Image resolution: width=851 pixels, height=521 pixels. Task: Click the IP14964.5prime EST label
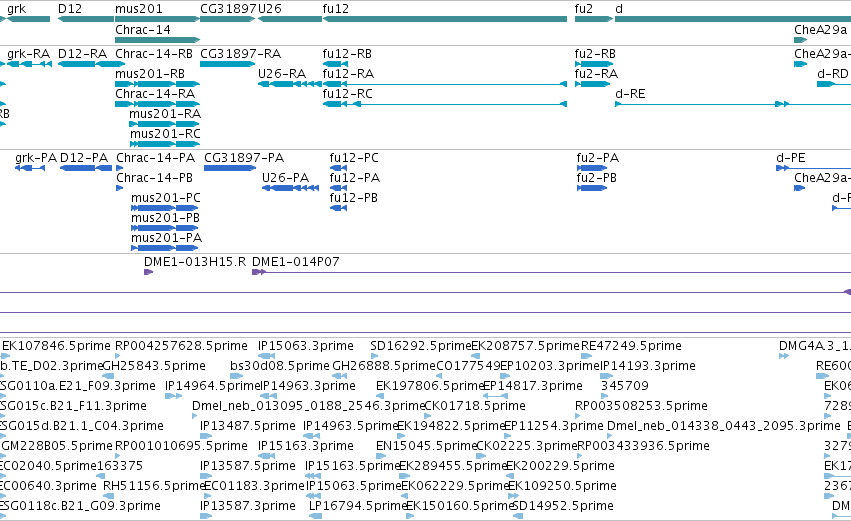tap(213, 386)
